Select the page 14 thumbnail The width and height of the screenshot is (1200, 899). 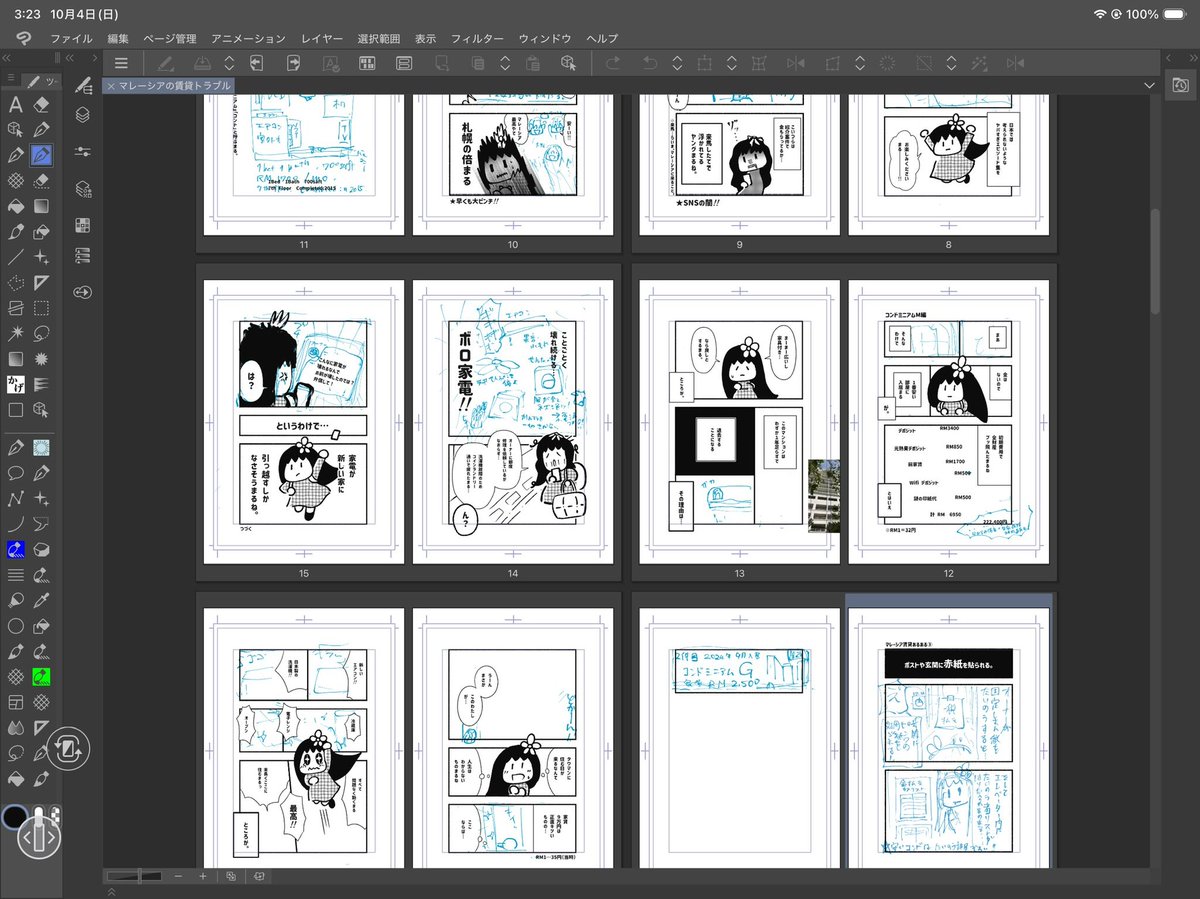[x=513, y=422]
